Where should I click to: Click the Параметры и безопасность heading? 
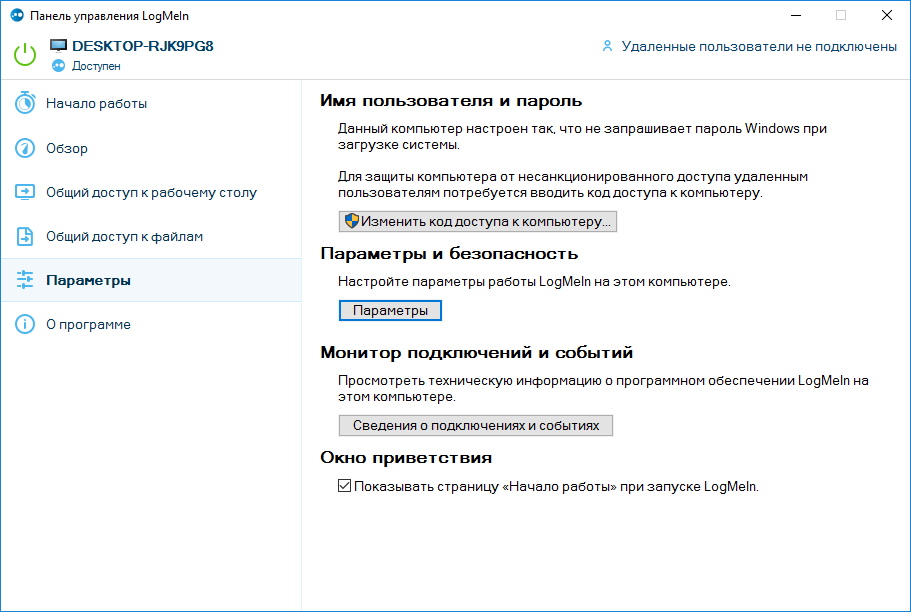click(x=449, y=253)
